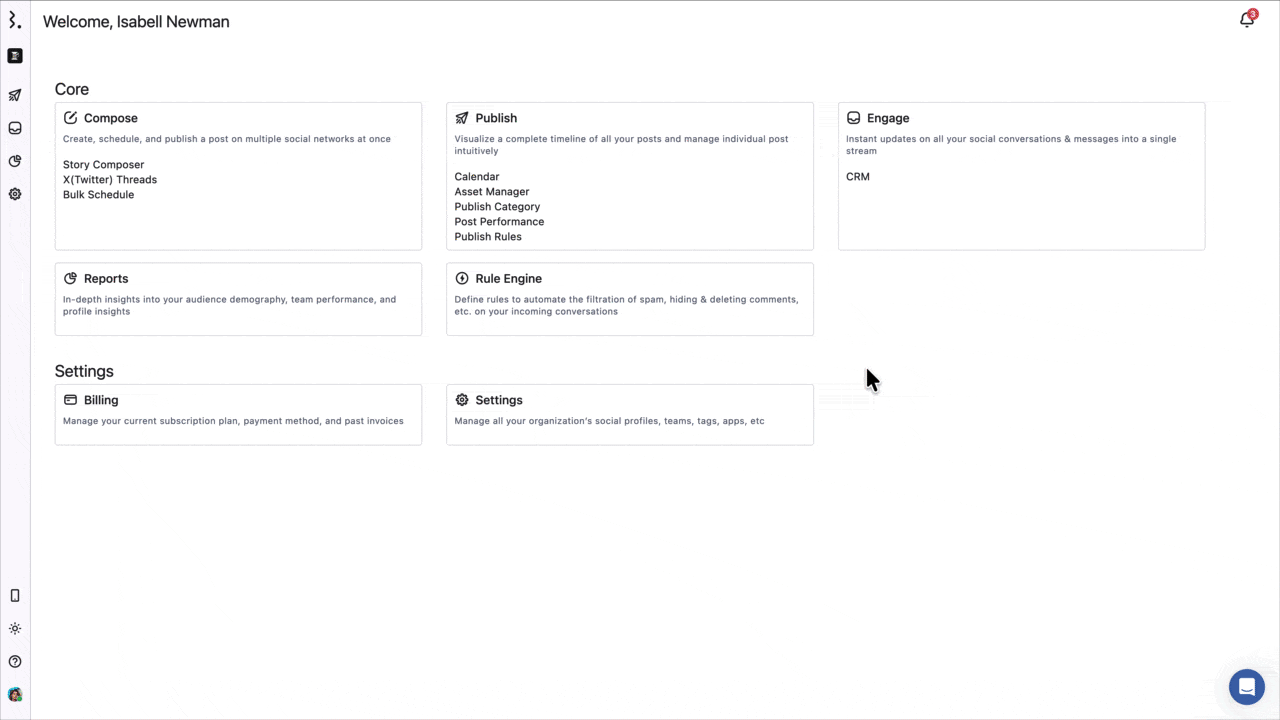The image size is (1280, 720).
Task: Open CRM under Engage
Action: (858, 177)
